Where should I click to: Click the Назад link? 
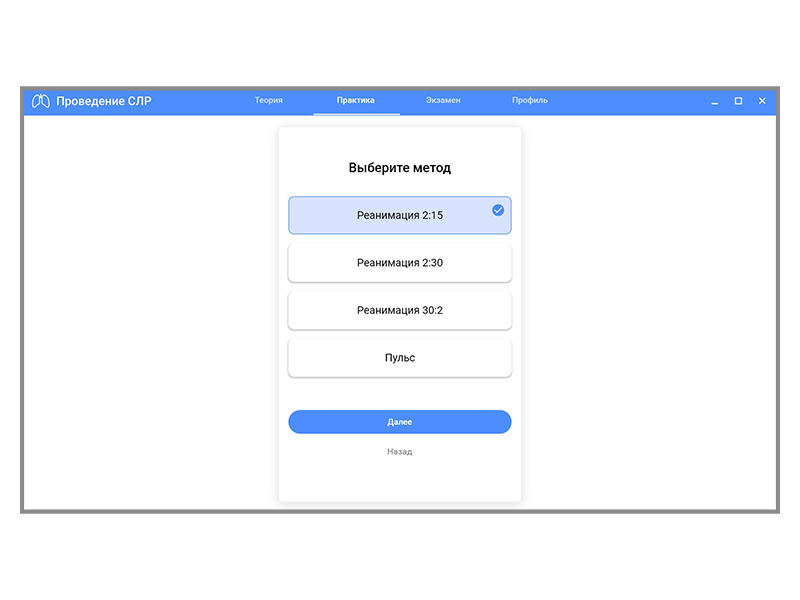point(399,452)
